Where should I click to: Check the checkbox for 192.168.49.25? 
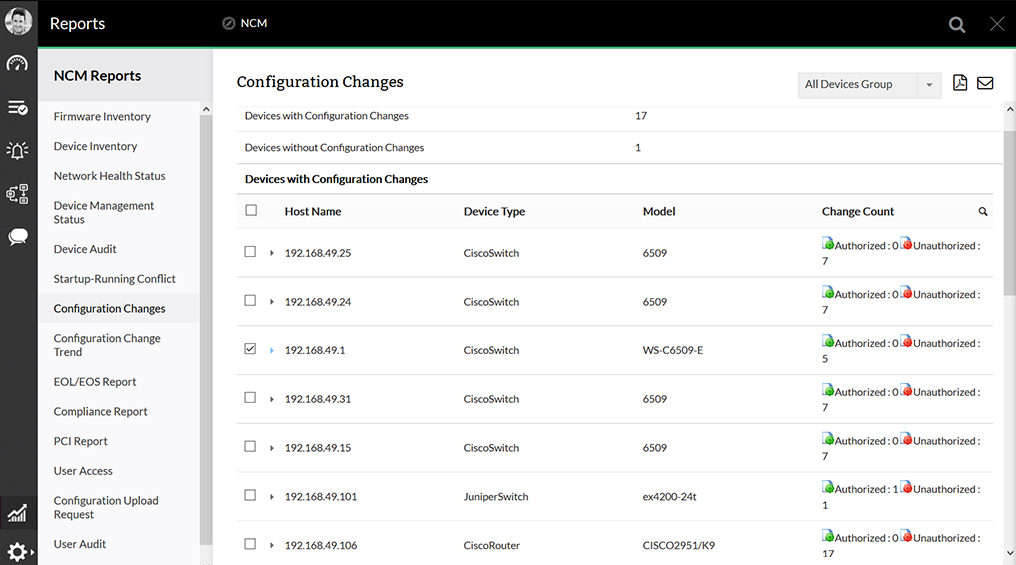tap(251, 252)
